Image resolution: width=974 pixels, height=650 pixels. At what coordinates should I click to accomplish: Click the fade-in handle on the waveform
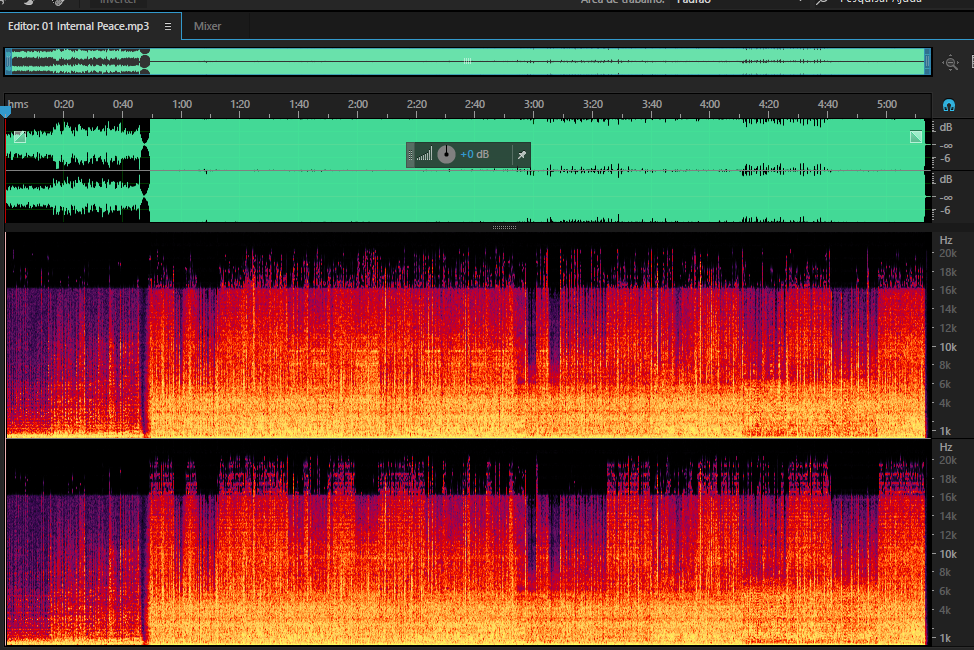[20, 137]
